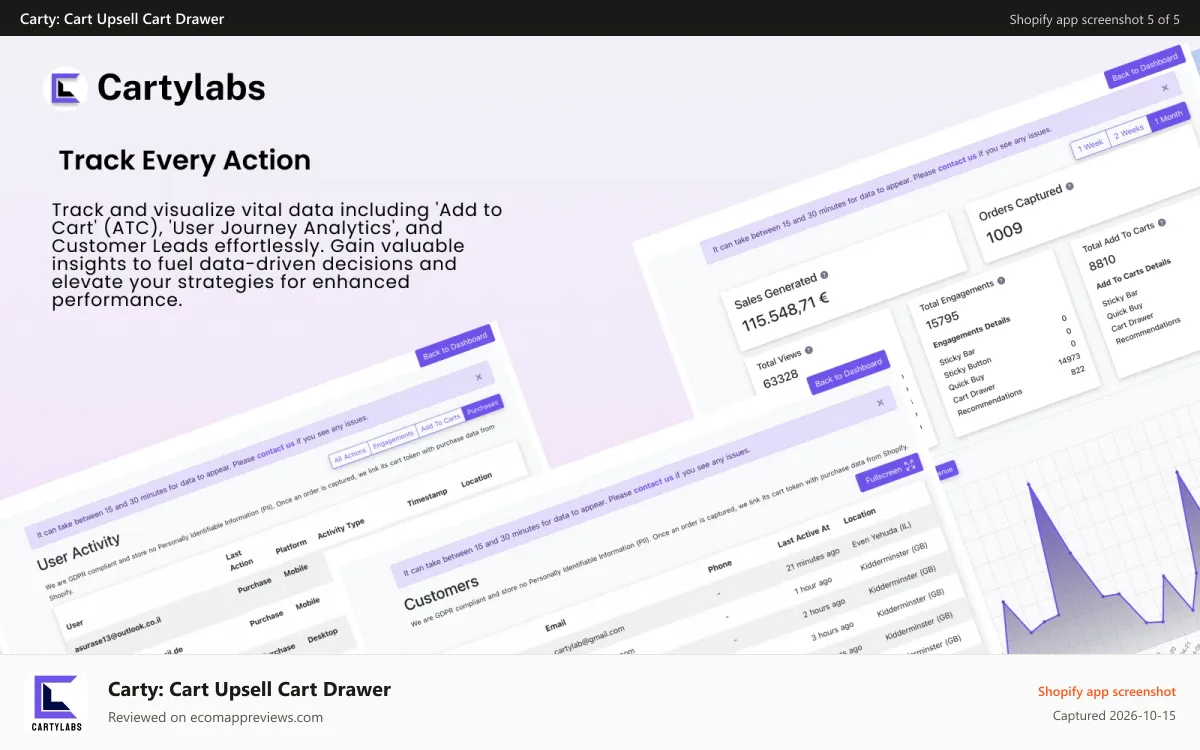Click Reviewed on ecomappreviews.com text
This screenshot has width=1200, height=750.
point(215,717)
